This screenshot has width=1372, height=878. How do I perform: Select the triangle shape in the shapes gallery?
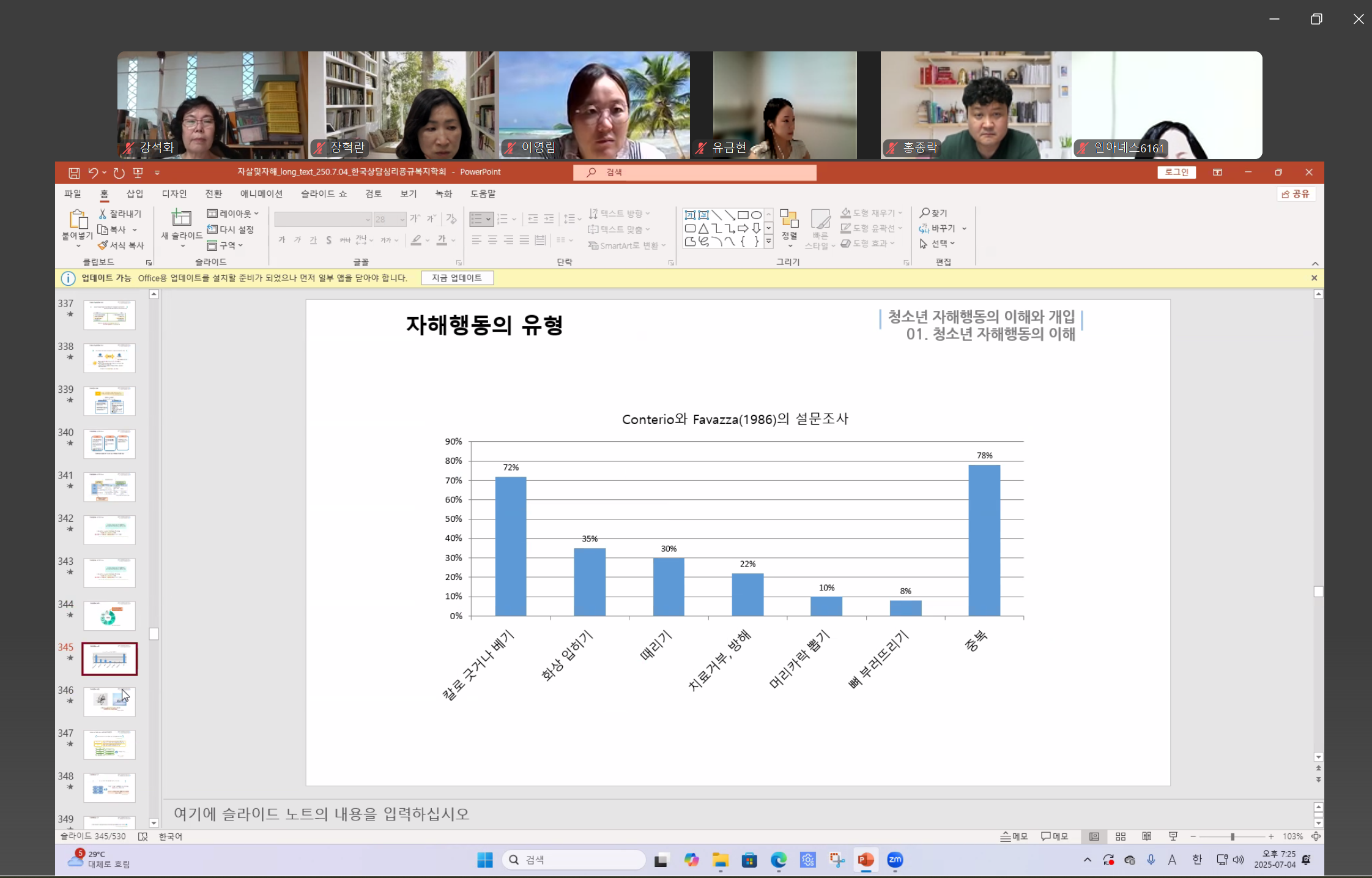[703, 228]
